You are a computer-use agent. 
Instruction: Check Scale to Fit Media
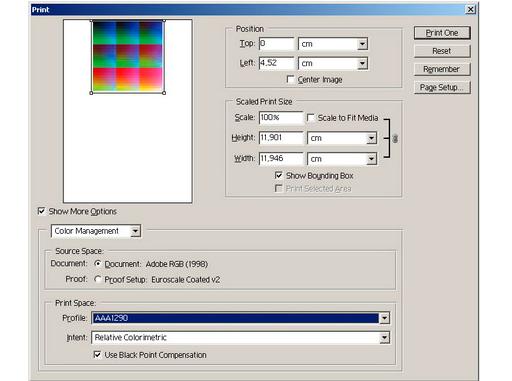(x=311, y=118)
